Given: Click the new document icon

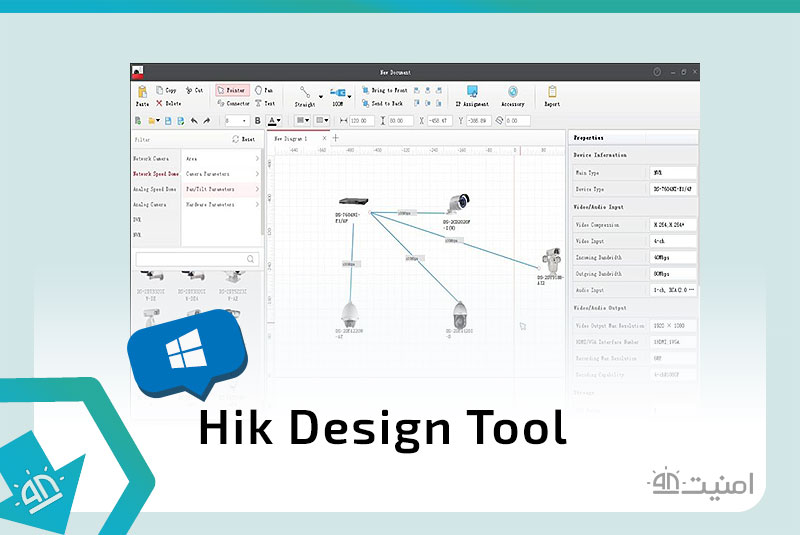Looking at the screenshot, I should click(138, 121).
